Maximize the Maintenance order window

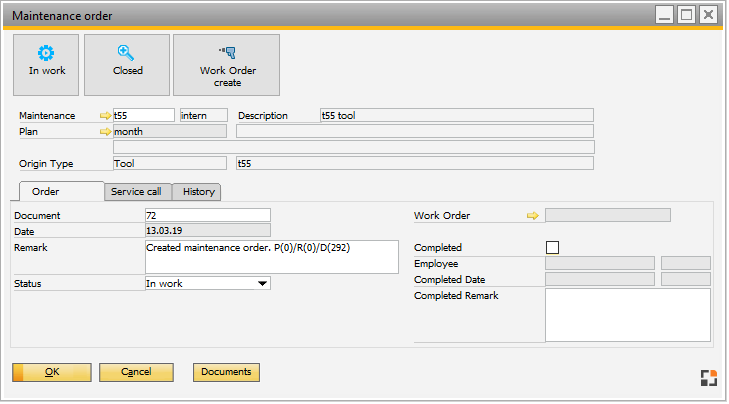click(x=686, y=14)
